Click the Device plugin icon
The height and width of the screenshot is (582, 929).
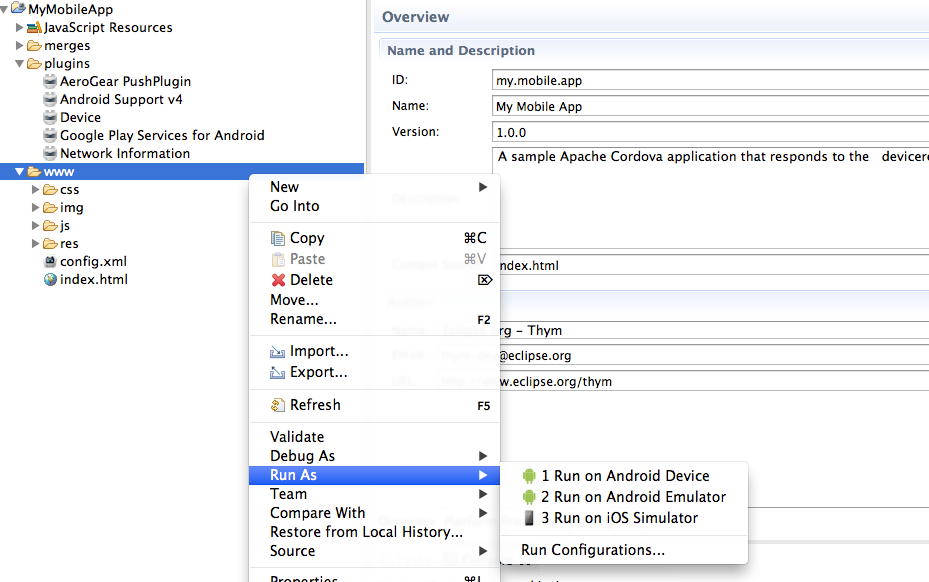tap(50, 117)
